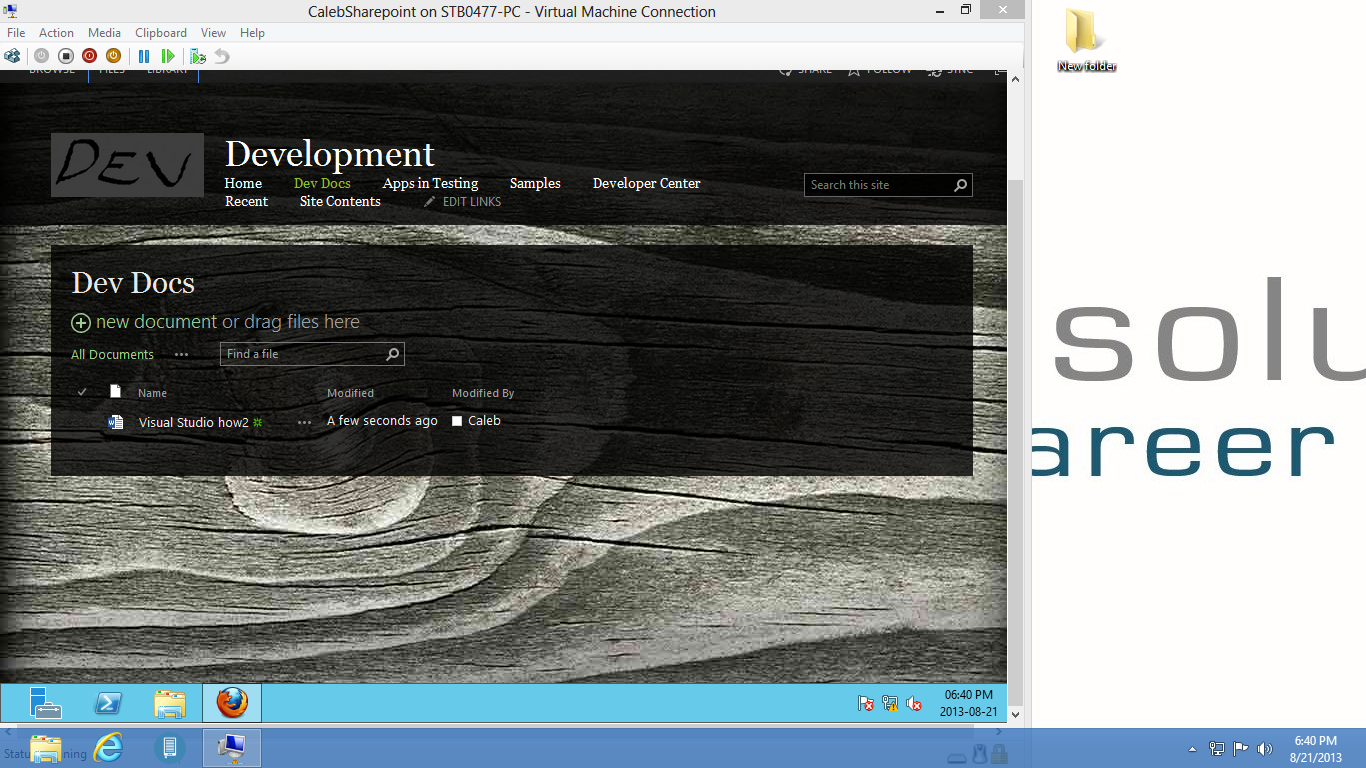Click the Find a file magnifier icon

393,354
